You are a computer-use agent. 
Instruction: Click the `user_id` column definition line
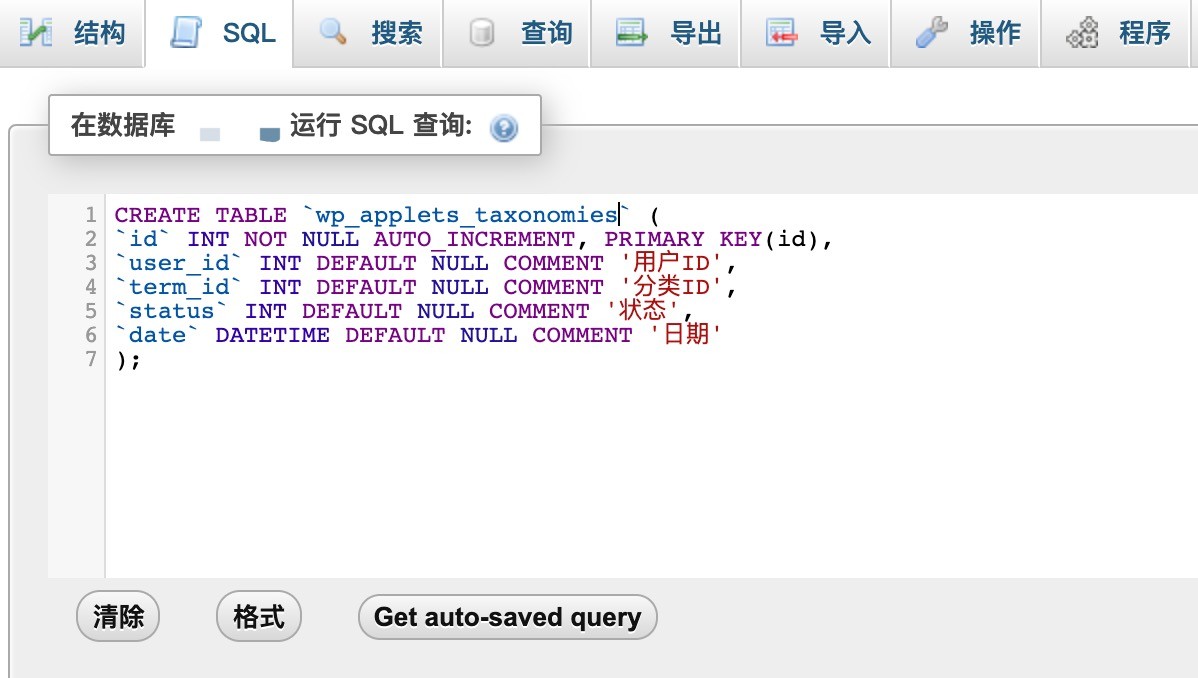point(425,263)
